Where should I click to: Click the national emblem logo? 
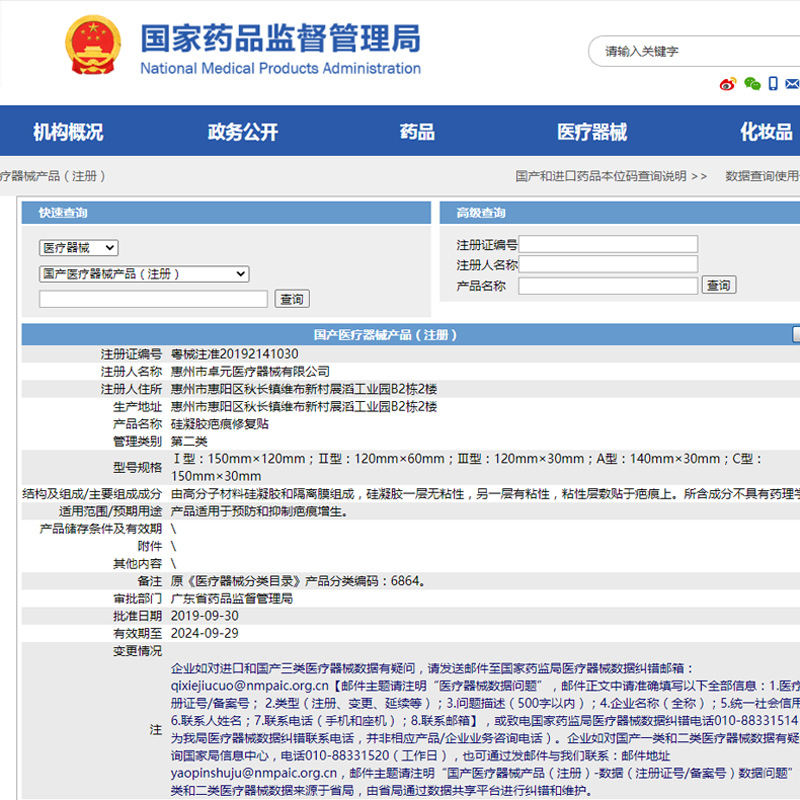coord(93,45)
